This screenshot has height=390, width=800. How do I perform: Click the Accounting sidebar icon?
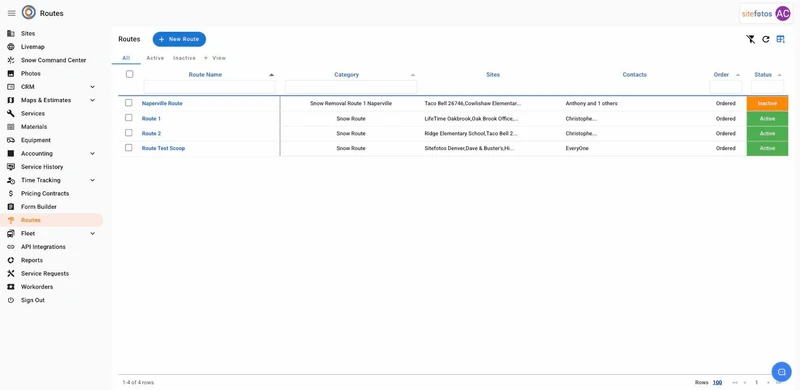click(x=11, y=153)
